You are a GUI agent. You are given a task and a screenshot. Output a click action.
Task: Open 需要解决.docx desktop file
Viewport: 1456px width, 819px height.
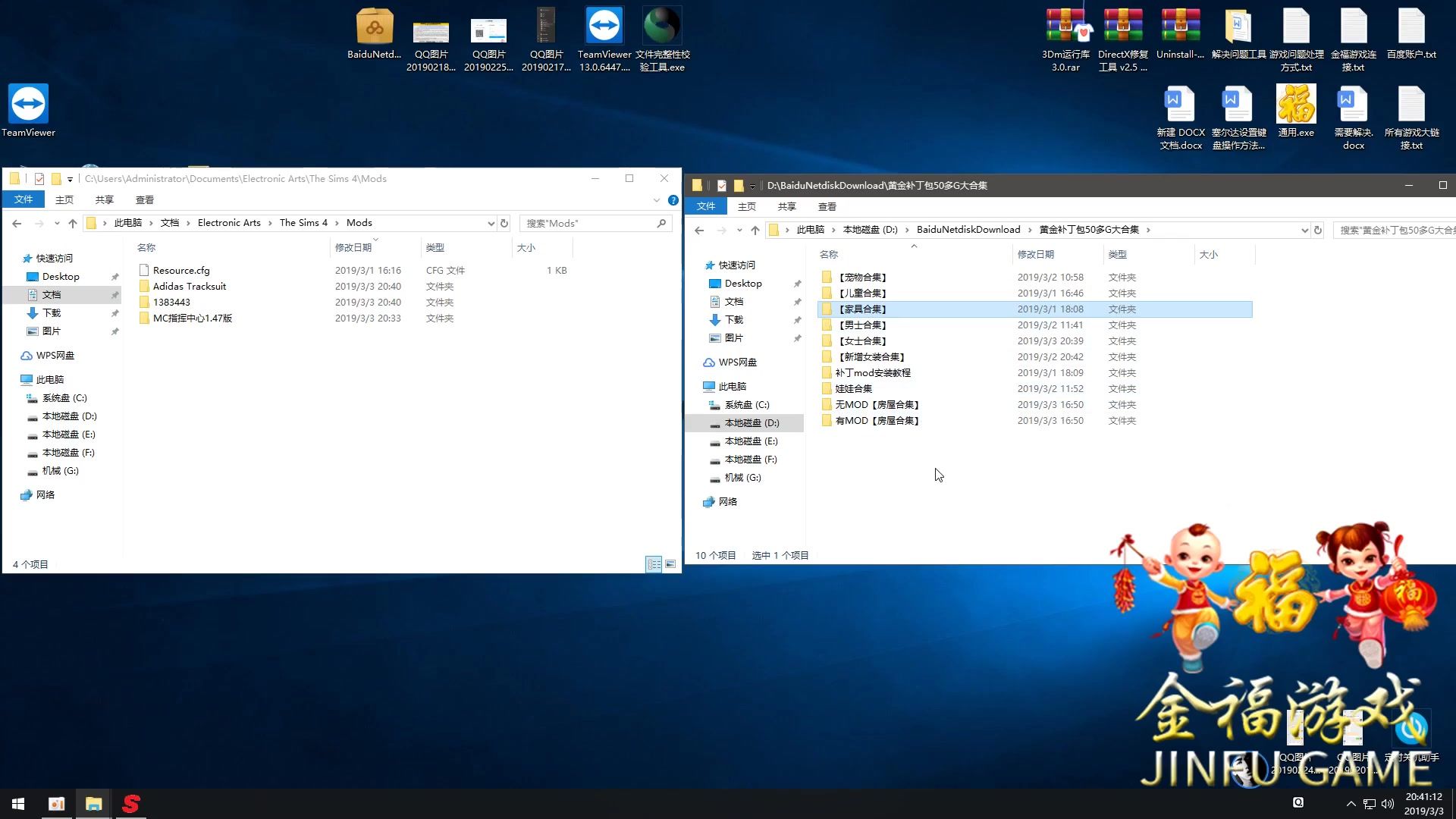1354,118
